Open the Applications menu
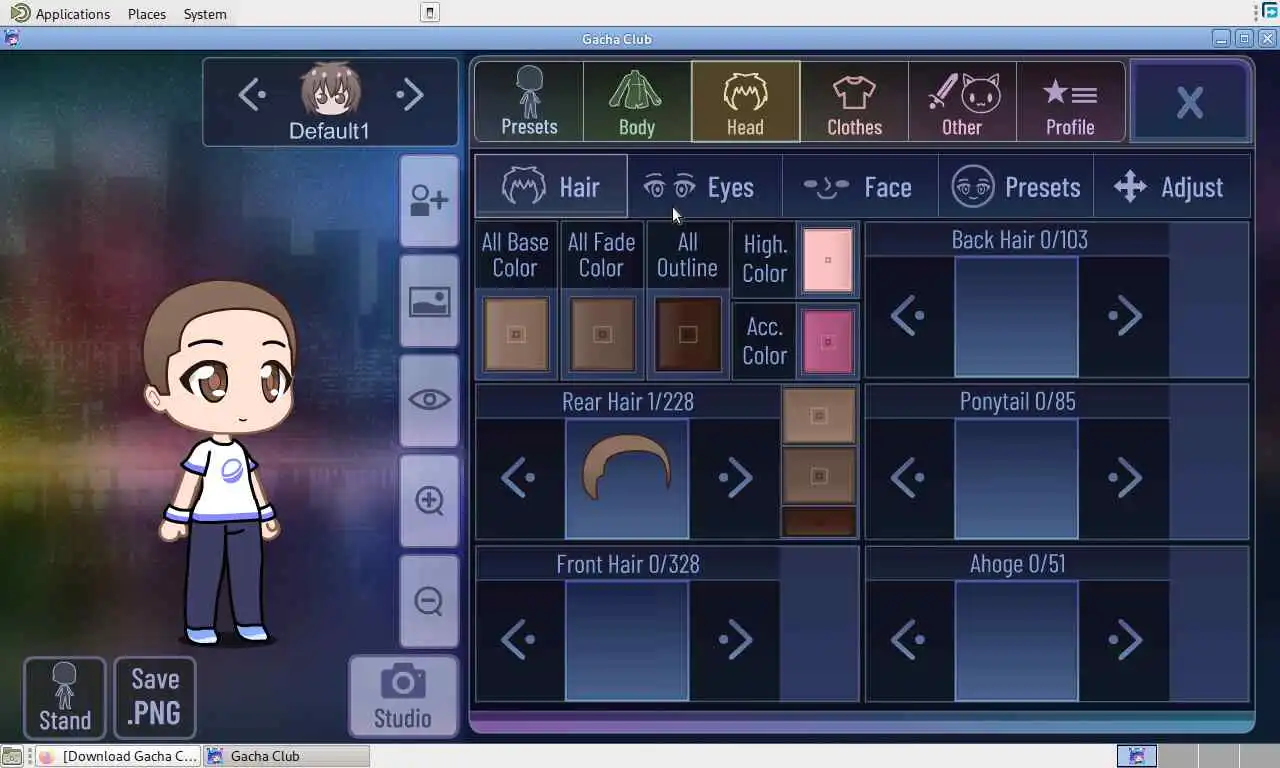The image size is (1280, 768). [x=60, y=14]
